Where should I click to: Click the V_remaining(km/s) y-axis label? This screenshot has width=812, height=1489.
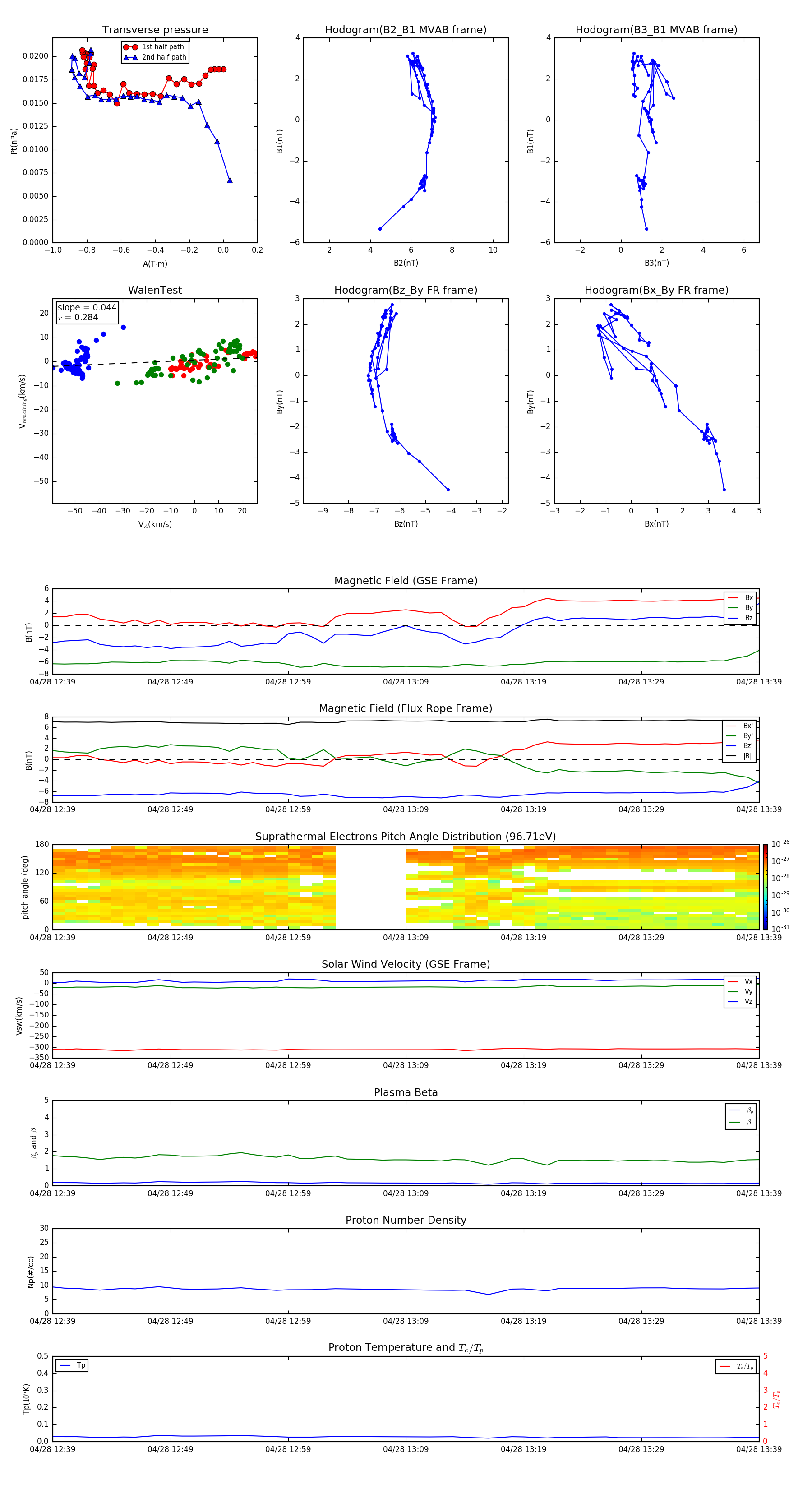(x=22, y=401)
